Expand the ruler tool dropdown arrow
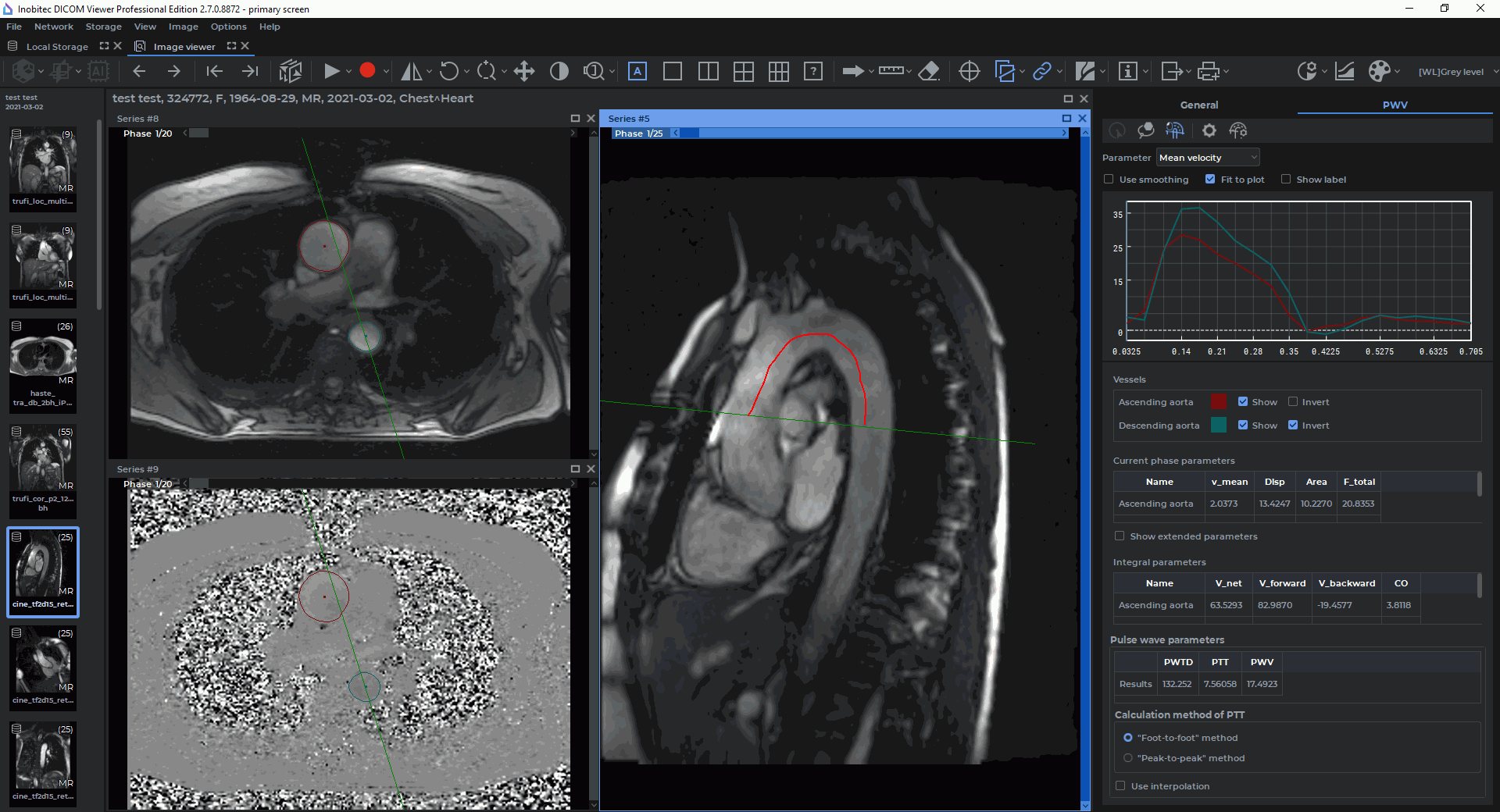 click(909, 72)
